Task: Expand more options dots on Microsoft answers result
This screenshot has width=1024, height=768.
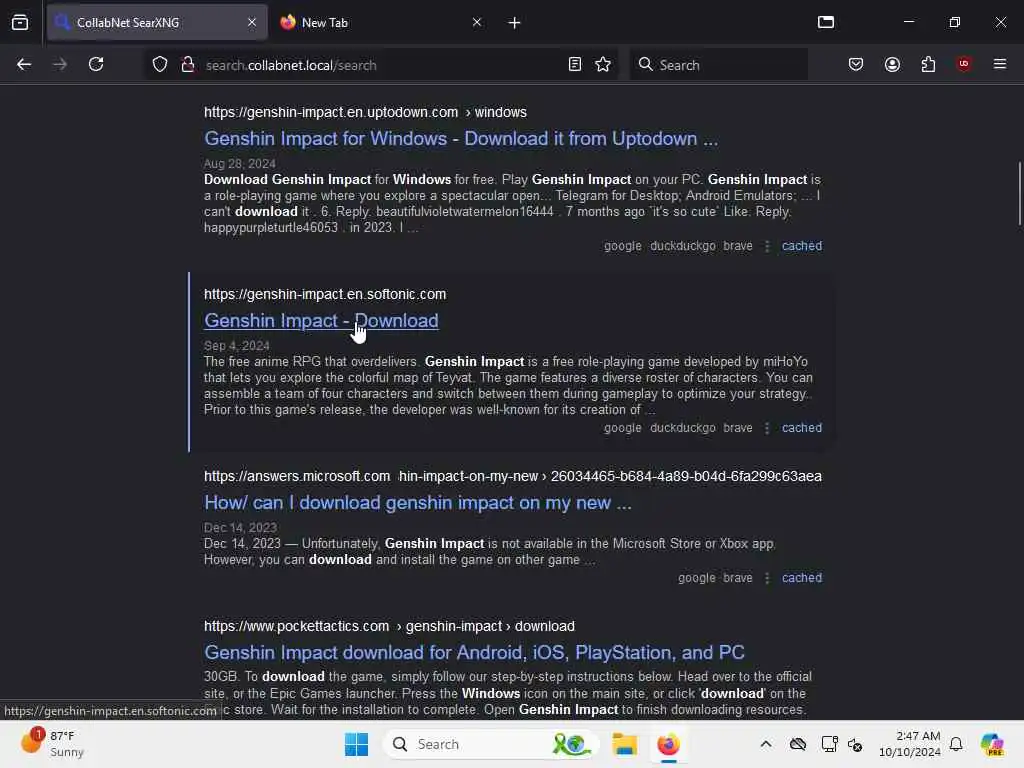Action: tap(767, 578)
